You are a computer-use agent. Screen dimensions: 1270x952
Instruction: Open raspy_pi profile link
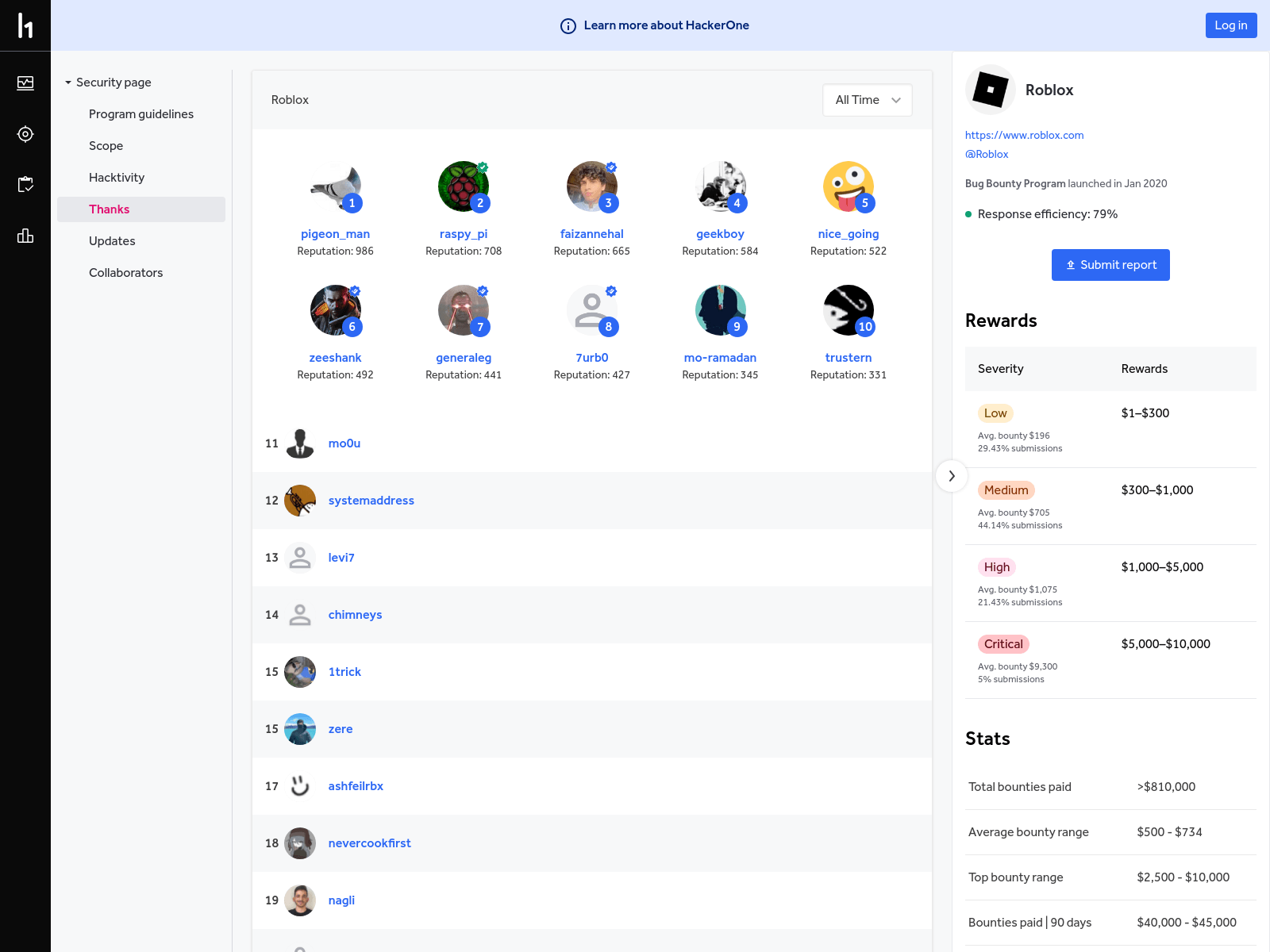464,234
